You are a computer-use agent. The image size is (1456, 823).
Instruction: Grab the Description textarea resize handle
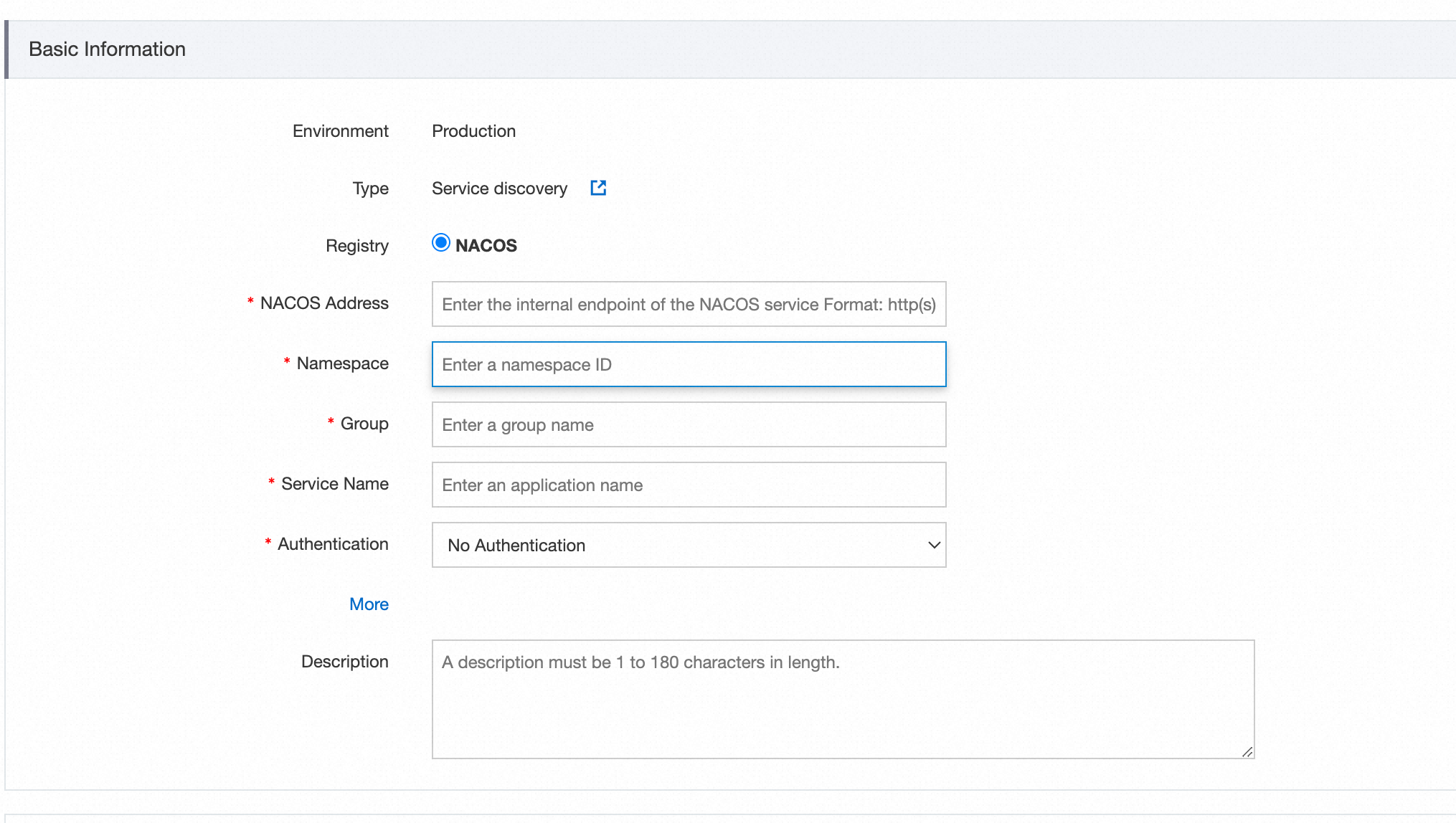click(x=1247, y=751)
